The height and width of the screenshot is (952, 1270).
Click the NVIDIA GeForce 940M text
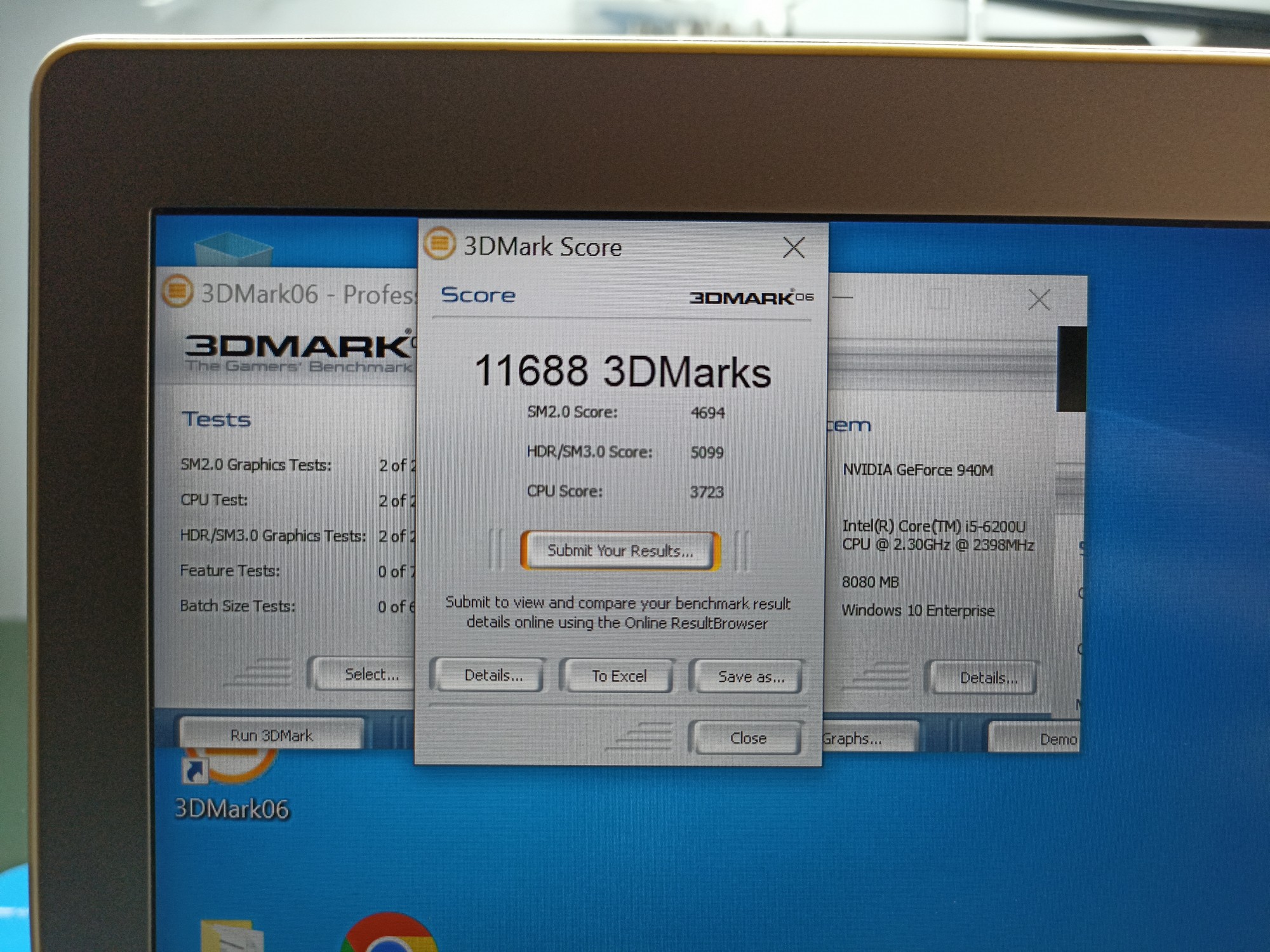click(918, 470)
